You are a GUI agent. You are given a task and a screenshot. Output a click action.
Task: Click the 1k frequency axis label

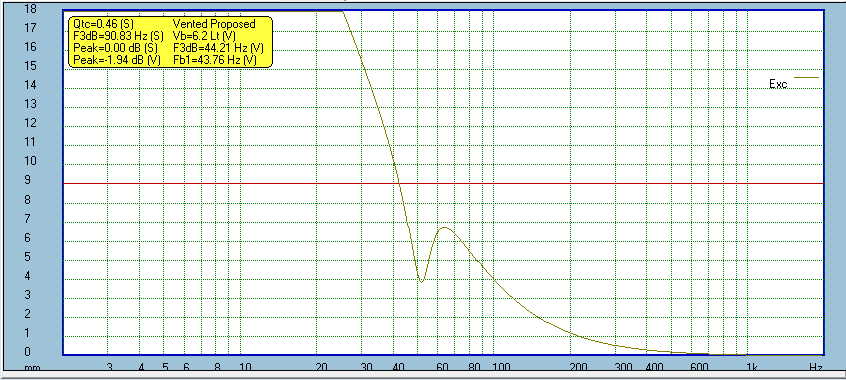click(x=751, y=368)
